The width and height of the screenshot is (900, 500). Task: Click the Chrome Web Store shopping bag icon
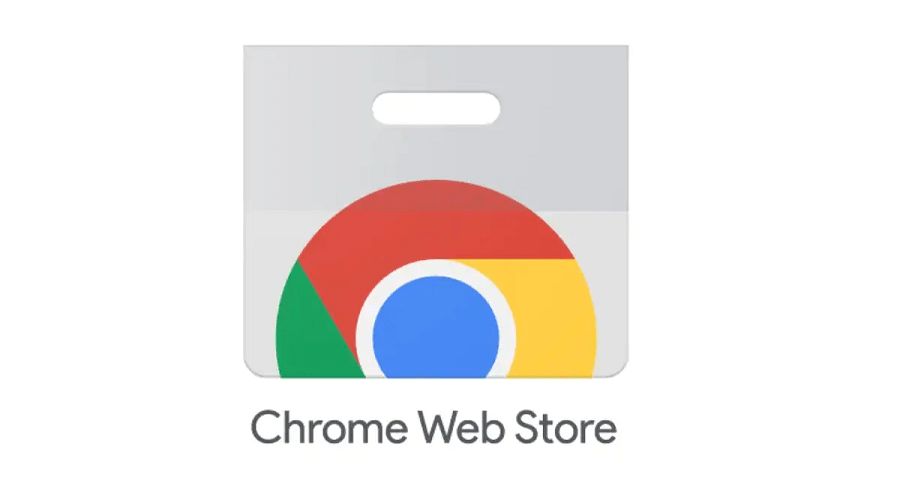pos(436,211)
